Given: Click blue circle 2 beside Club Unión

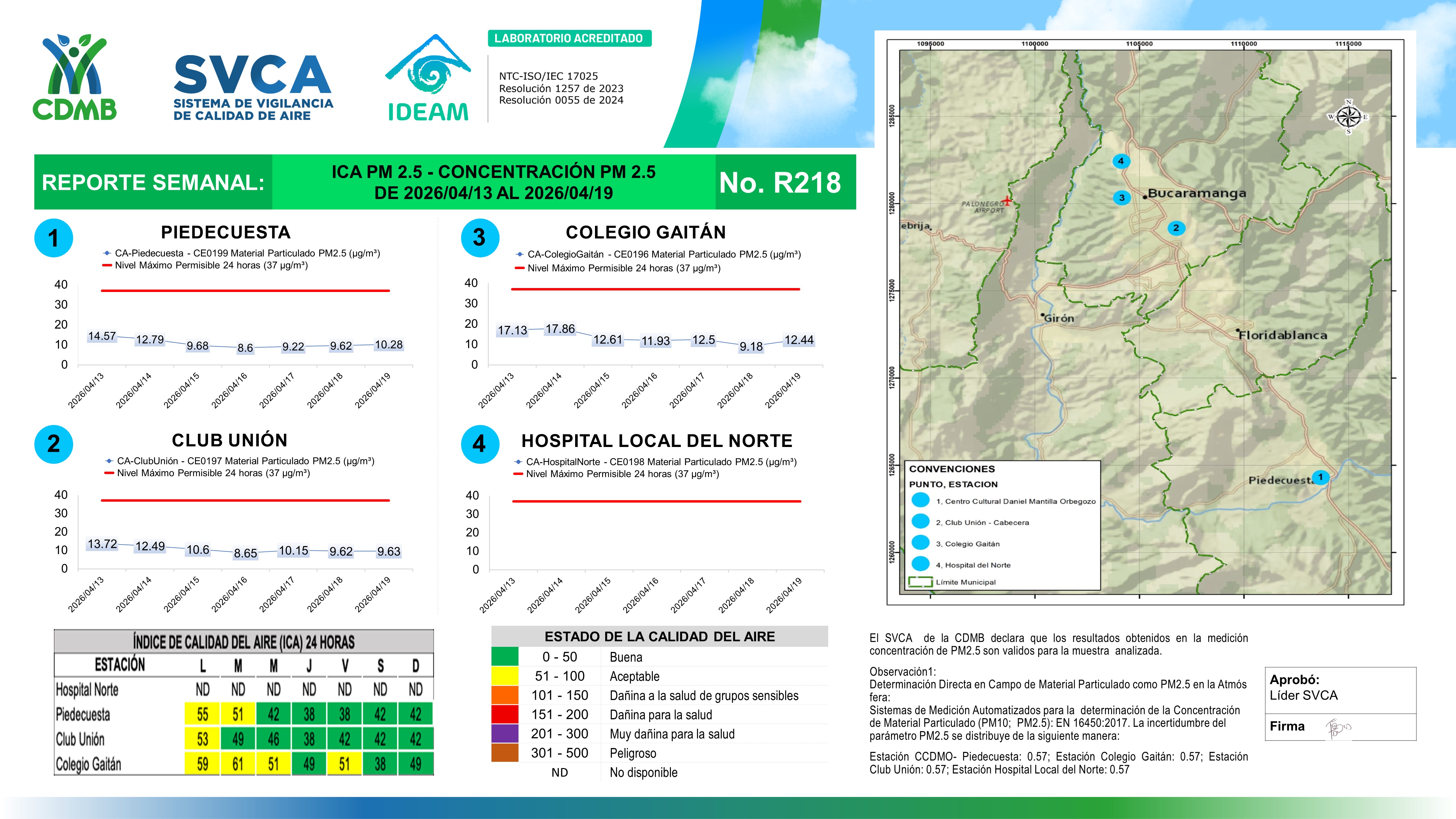Looking at the screenshot, I should tap(53, 444).
